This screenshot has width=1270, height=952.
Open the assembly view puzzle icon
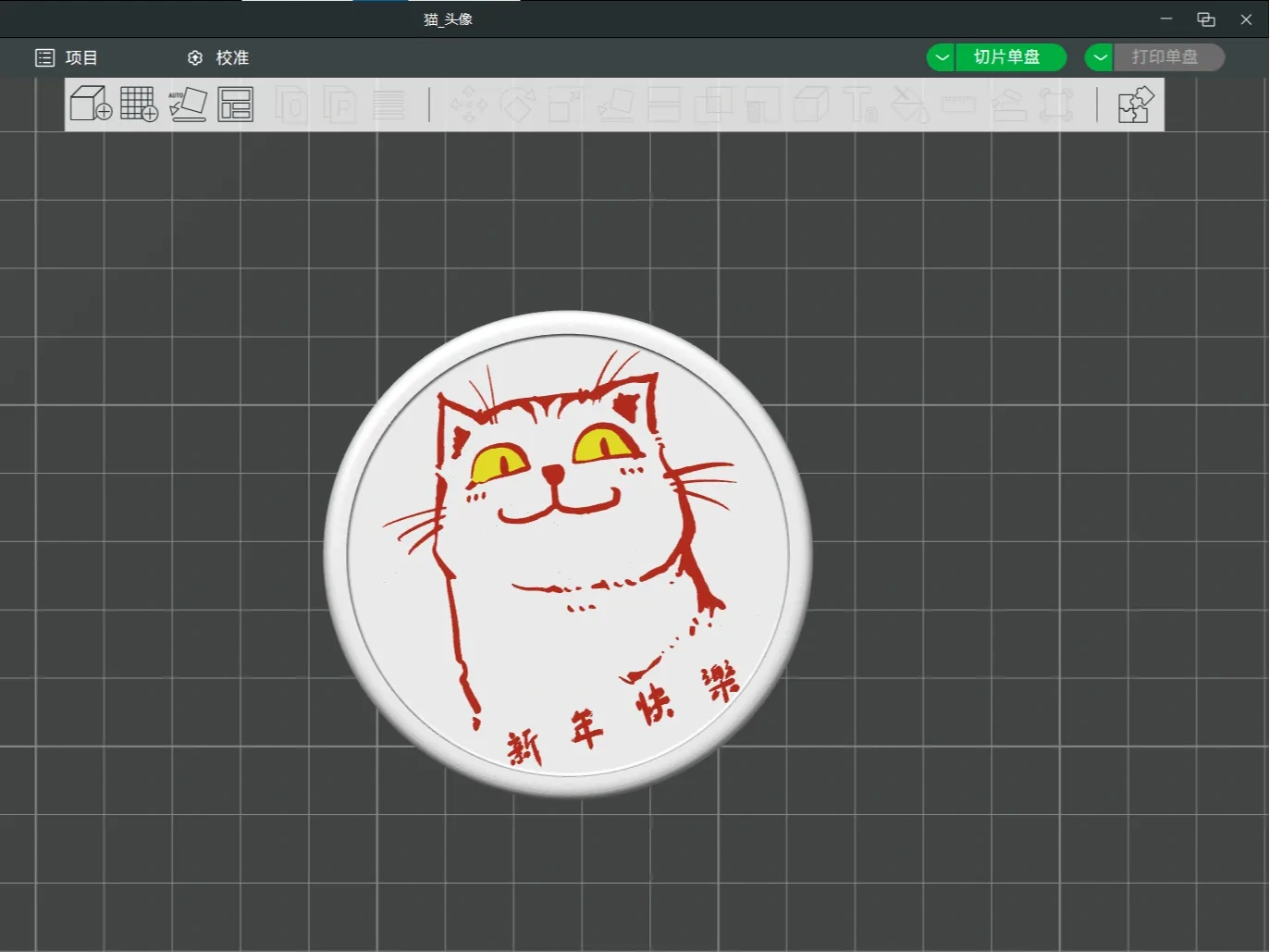coord(1135,104)
